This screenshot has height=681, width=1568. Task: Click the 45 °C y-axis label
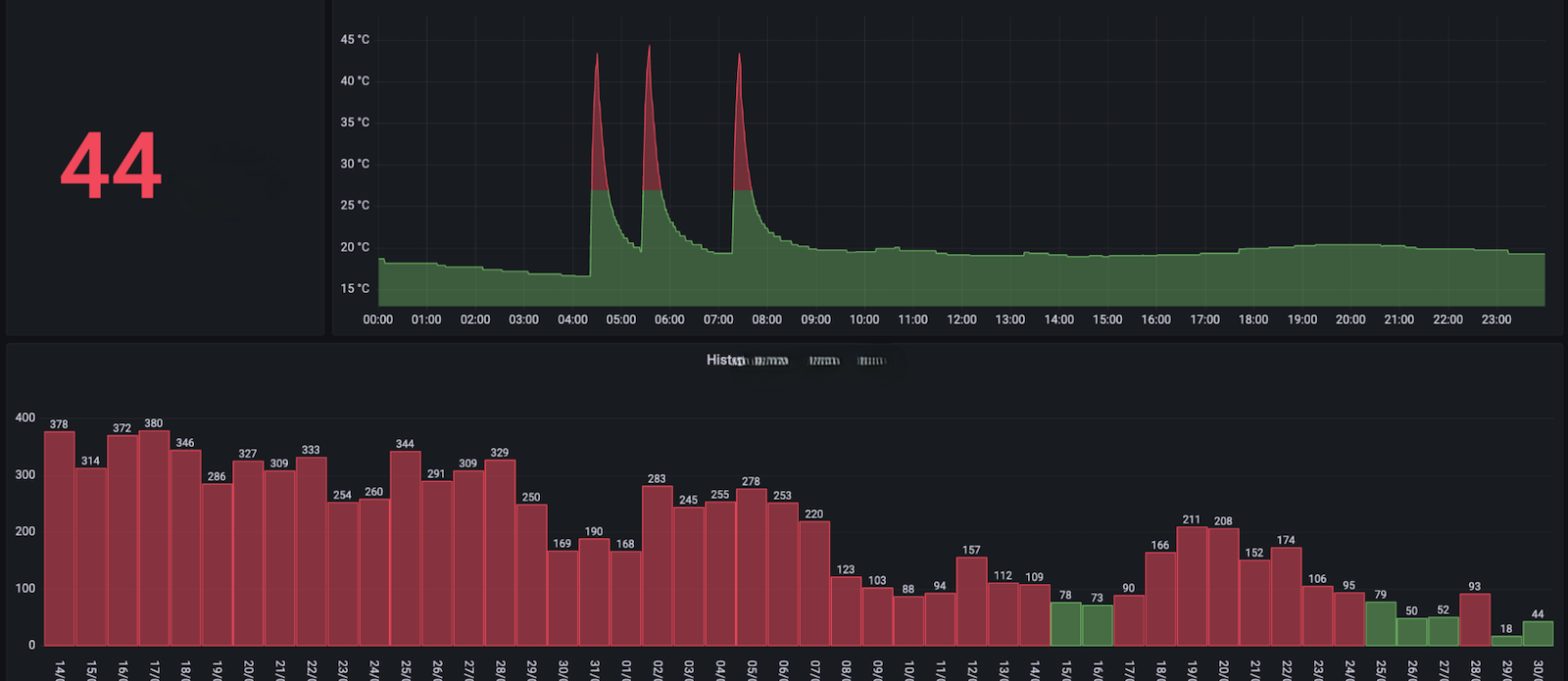pos(355,40)
